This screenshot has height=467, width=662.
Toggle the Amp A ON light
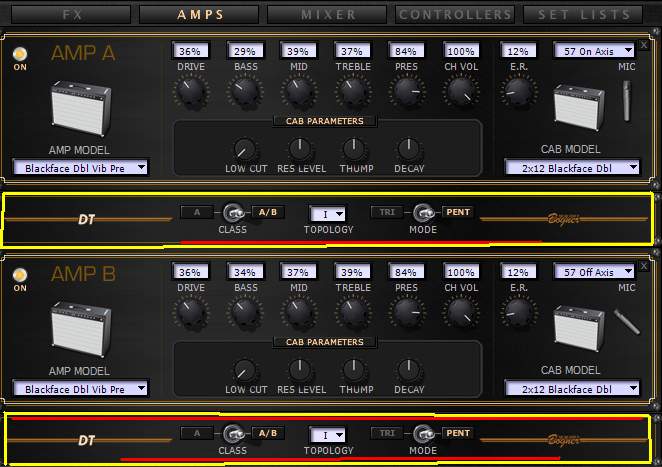(x=20, y=54)
